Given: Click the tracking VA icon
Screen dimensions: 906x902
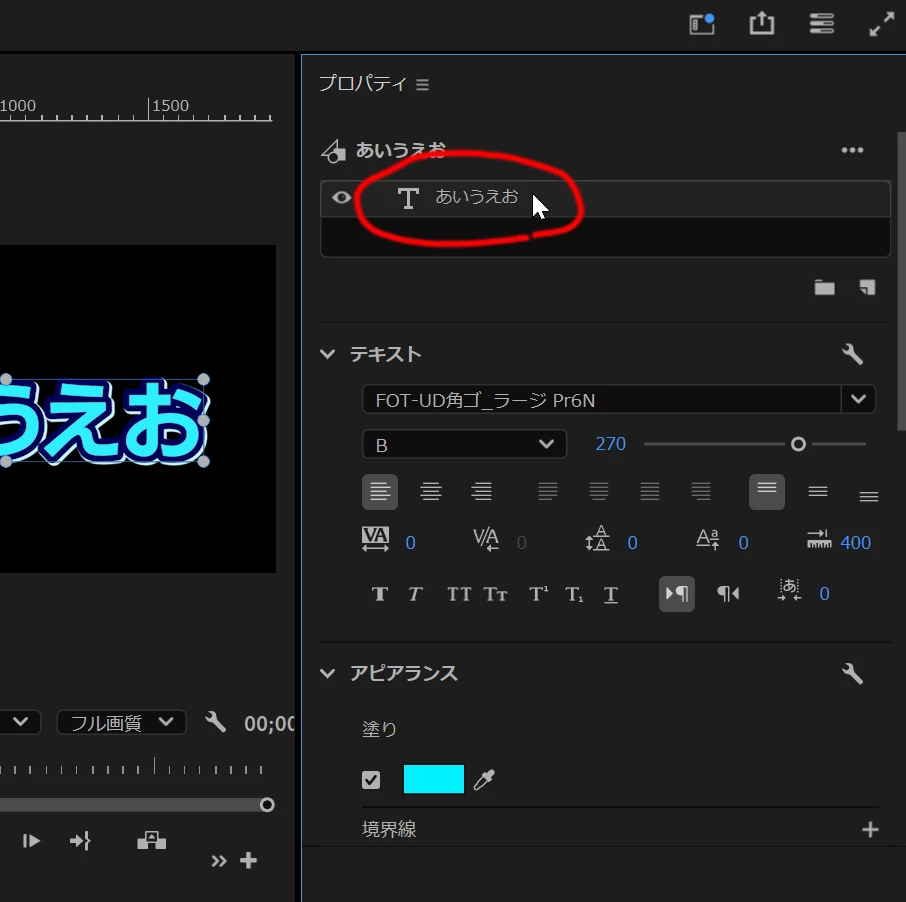Looking at the screenshot, I should coord(375,539).
